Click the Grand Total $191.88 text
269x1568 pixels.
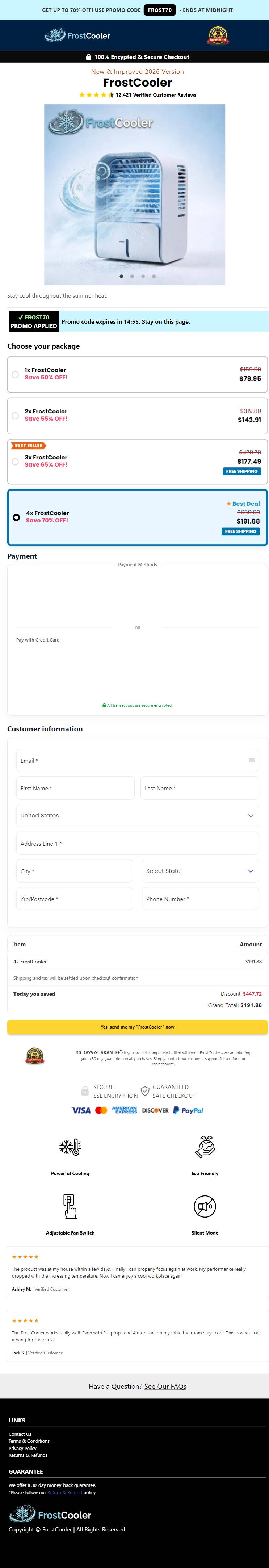(x=235, y=1005)
